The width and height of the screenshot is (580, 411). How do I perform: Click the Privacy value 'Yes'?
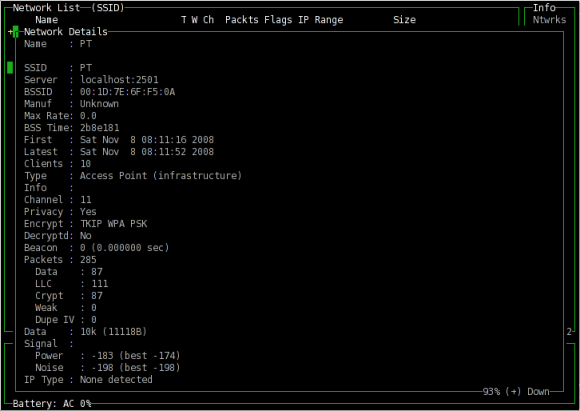tap(88, 212)
